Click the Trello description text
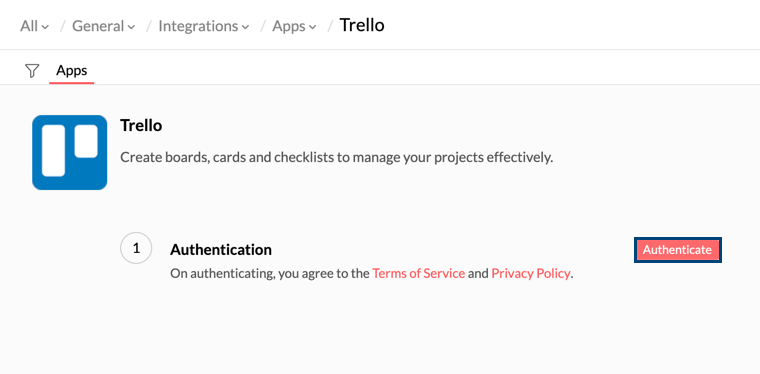760x374 pixels. click(x=336, y=157)
